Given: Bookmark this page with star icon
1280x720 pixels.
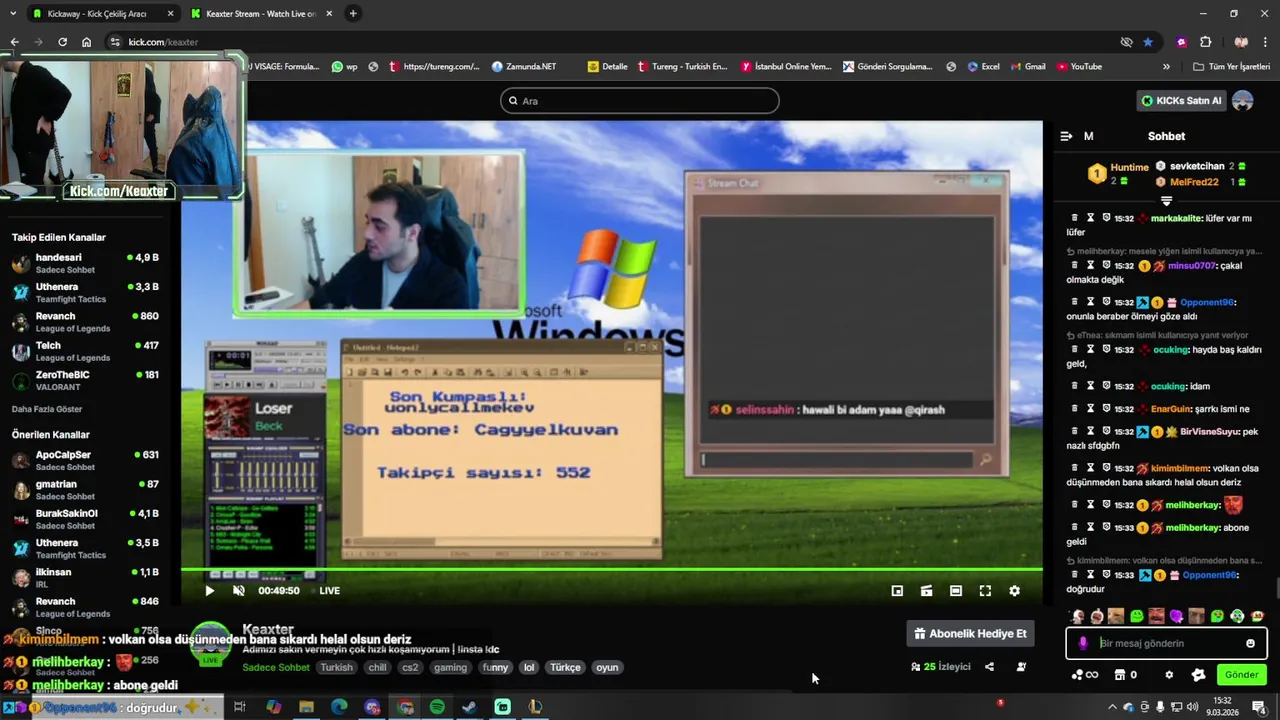Looking at the screenshot, I should 1148,42.
